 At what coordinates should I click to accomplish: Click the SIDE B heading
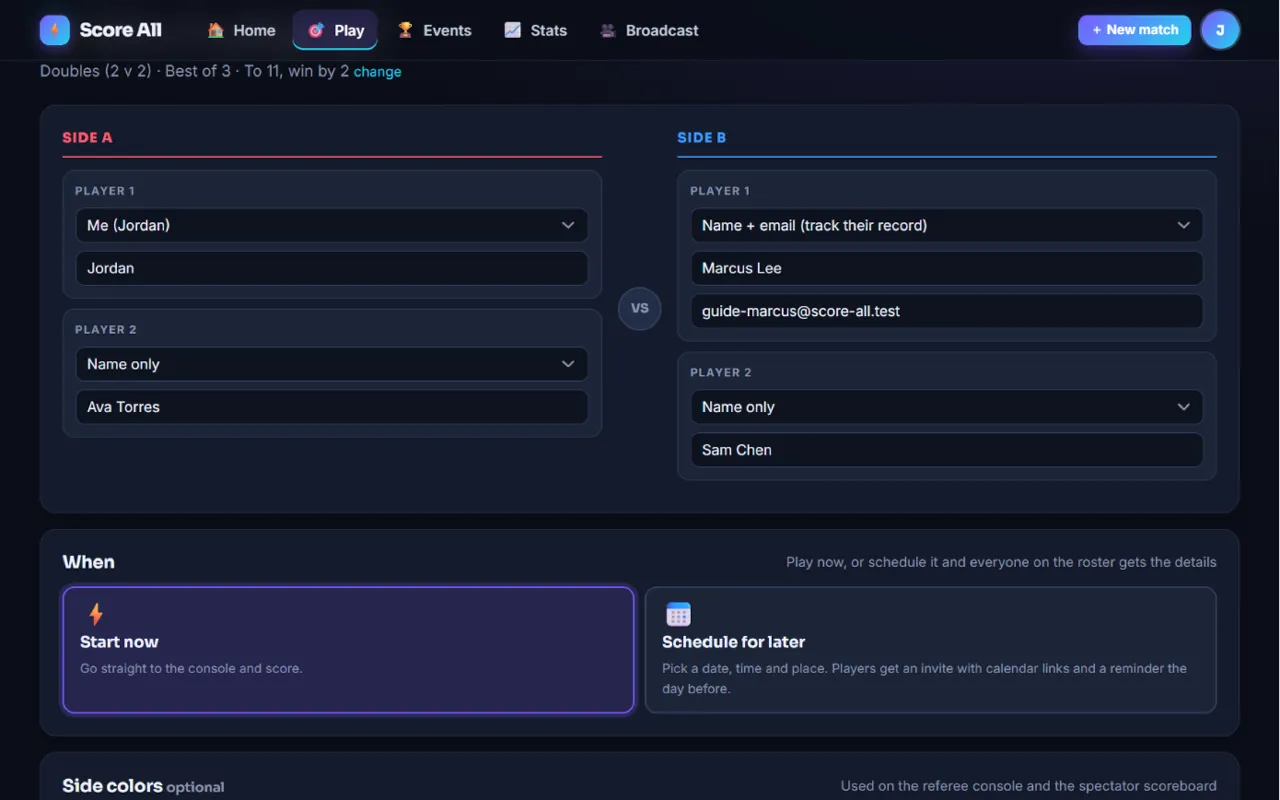[x=701, y=138]
